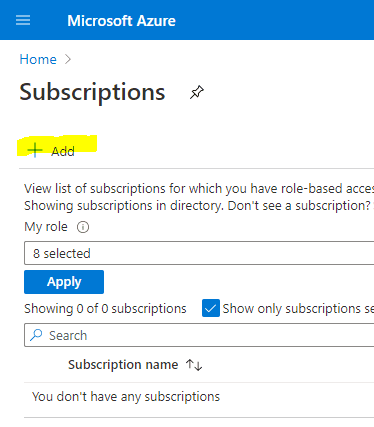Click the Showing 0 of 0 subscriptions text

click(x=105, y=308)
